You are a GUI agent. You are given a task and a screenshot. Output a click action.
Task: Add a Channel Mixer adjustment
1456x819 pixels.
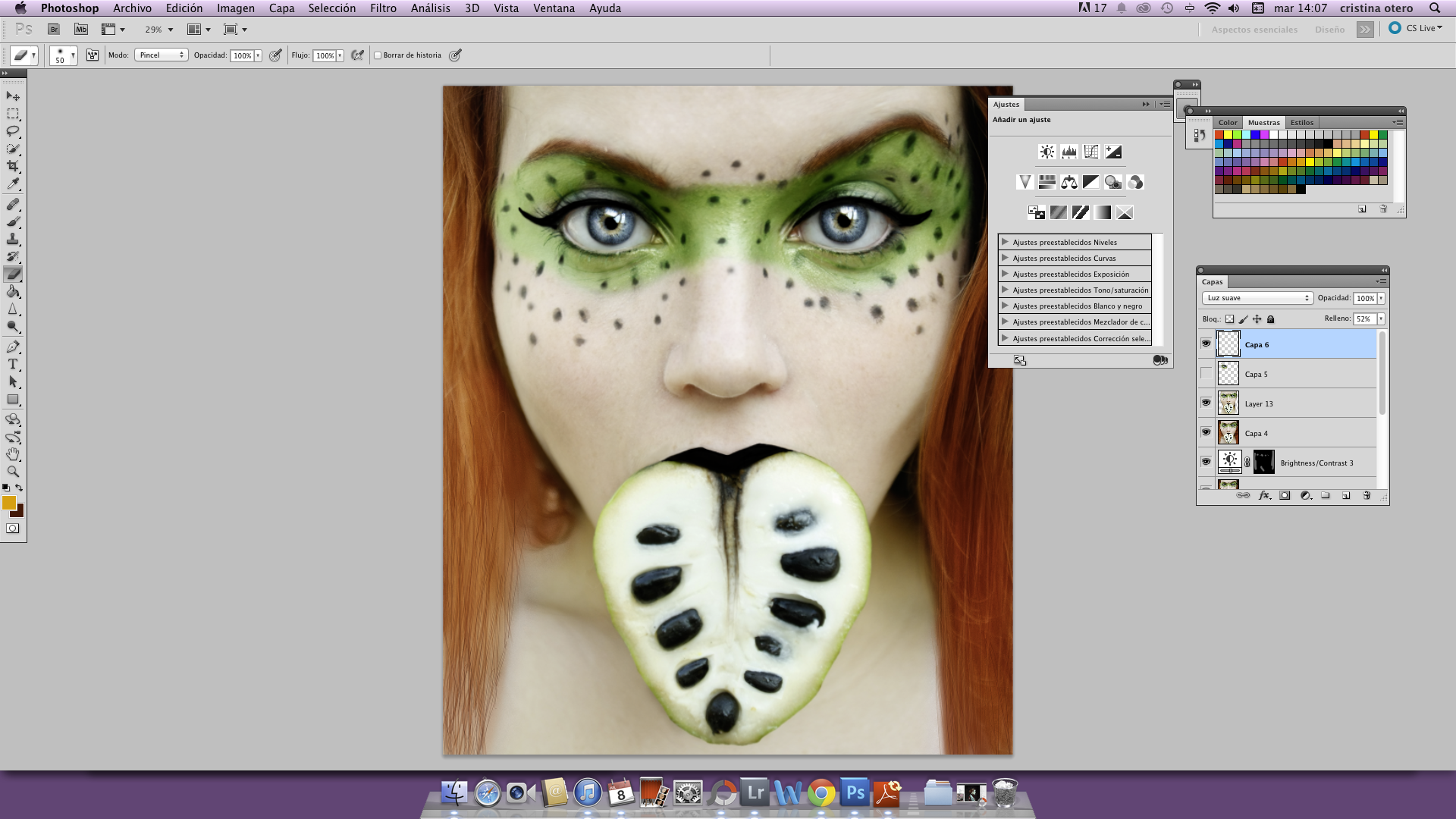coord(1134,182)
